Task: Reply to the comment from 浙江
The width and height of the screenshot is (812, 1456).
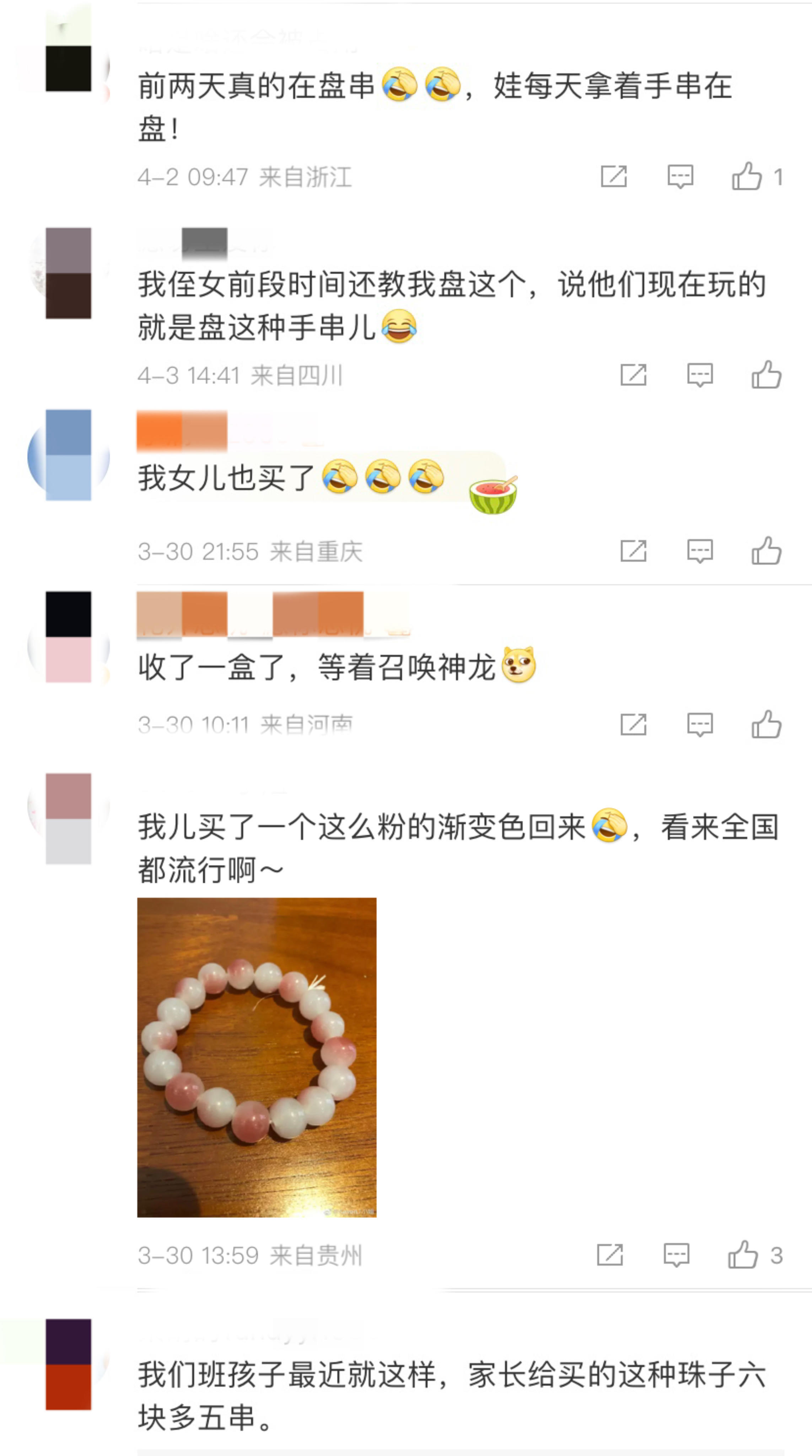Action: (x=681, y=176)
